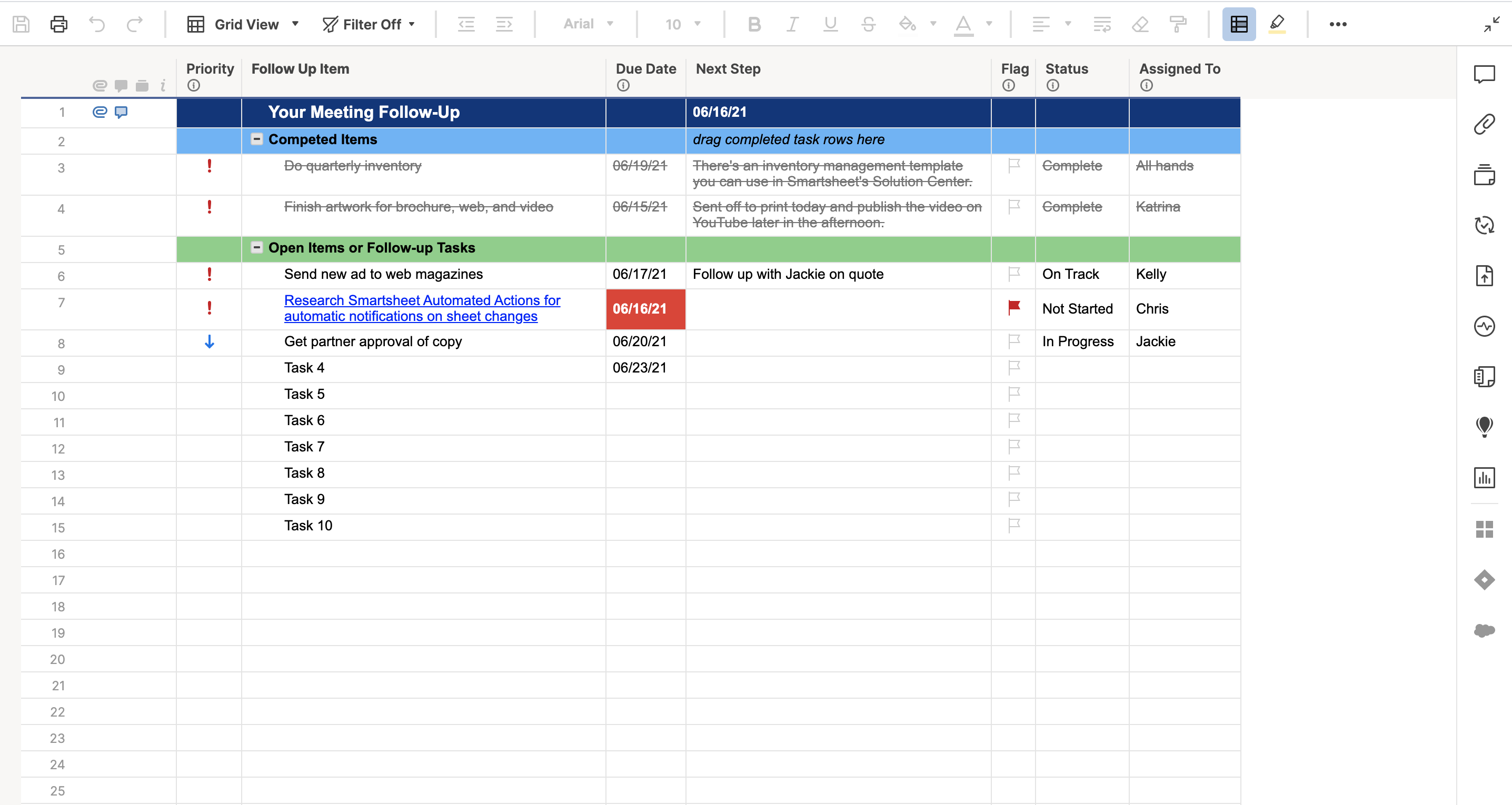Select row number 9
This screenshot has height=805, width=1512.
pyautogui.click(x=61, y=370)
